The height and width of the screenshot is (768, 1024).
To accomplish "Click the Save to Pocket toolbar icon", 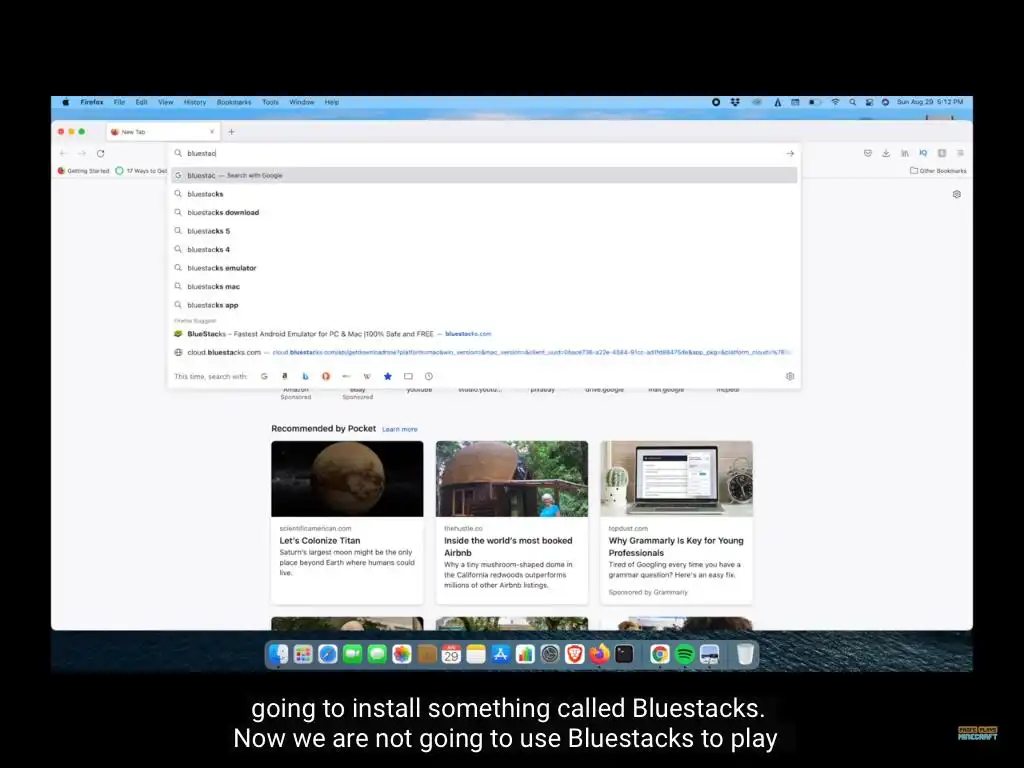I will (867, 153).
